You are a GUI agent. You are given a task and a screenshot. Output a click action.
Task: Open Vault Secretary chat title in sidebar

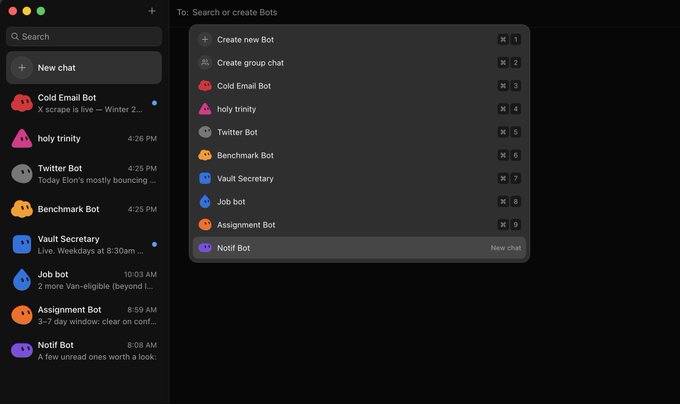click(69, 239)
